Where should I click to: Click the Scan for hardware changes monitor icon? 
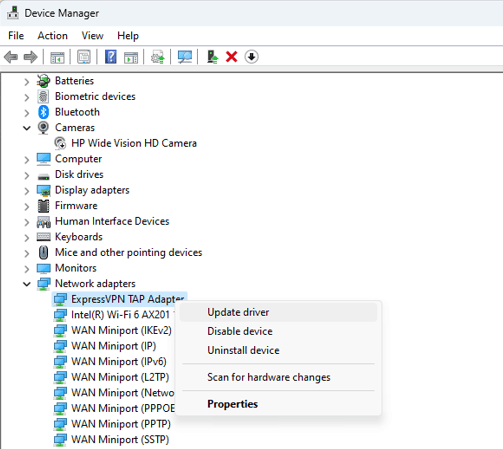(185, 57)
